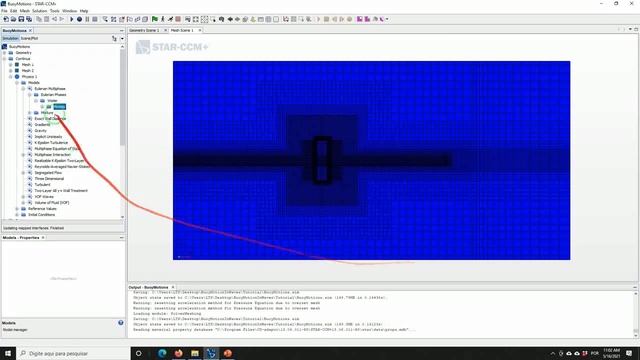Select the Segregated Flow model
The height and width of the screenshot is (360, 640).
[x=48, y=173]
